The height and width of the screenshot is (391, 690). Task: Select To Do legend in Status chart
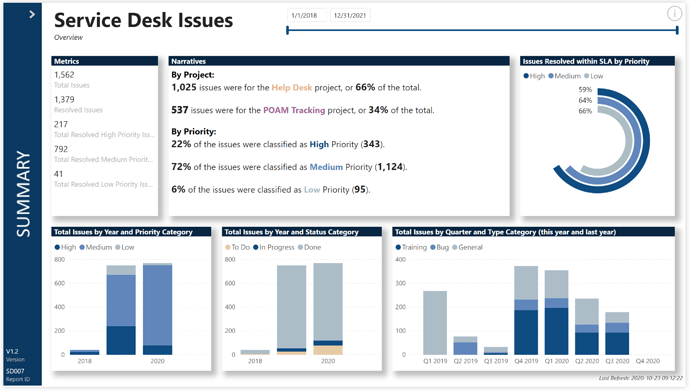[238, 247]
